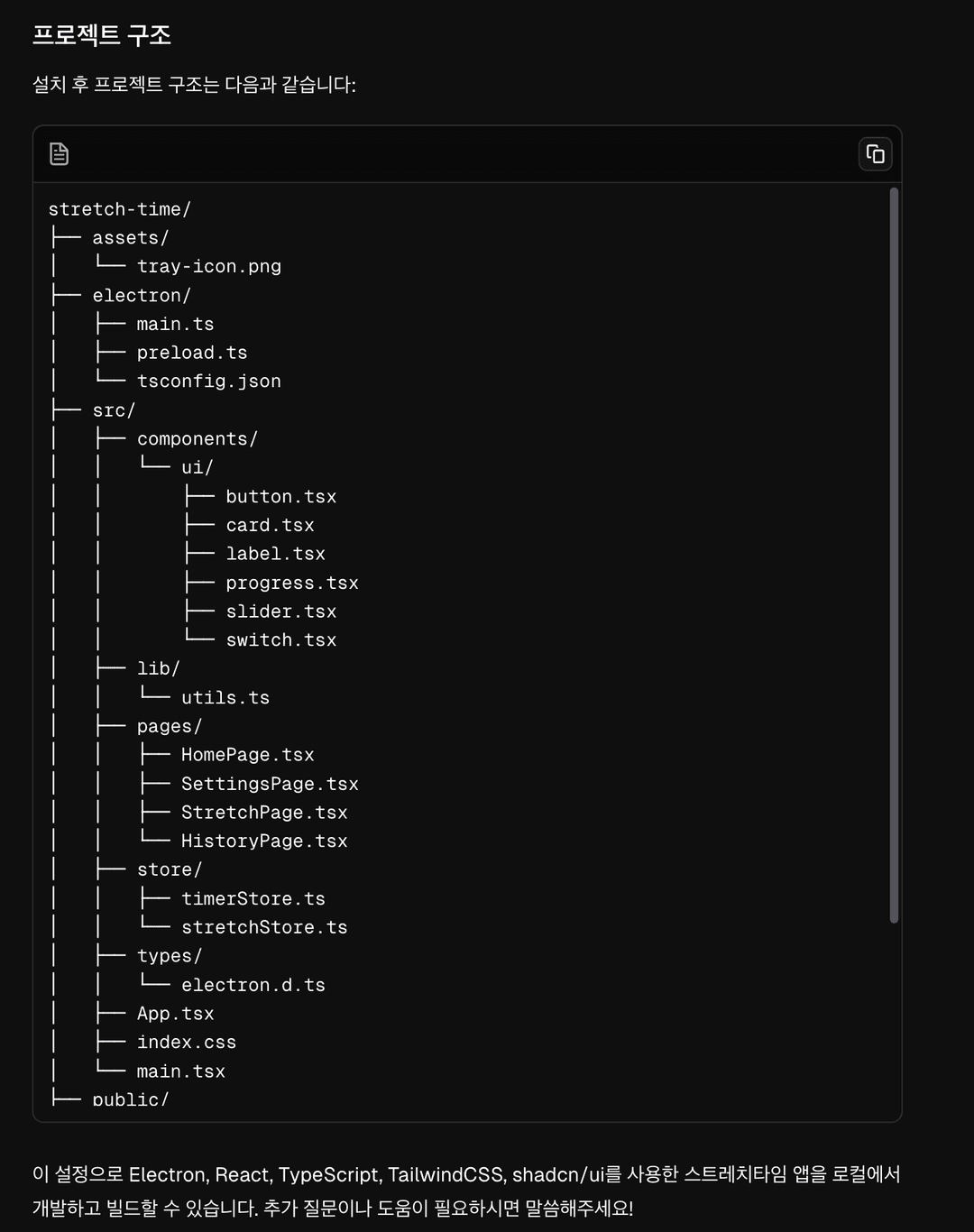Click electron.d.ts under types folder
The width and height of the screenshot is (974, 1232).
pyautogui.click(x=253, y=986)
